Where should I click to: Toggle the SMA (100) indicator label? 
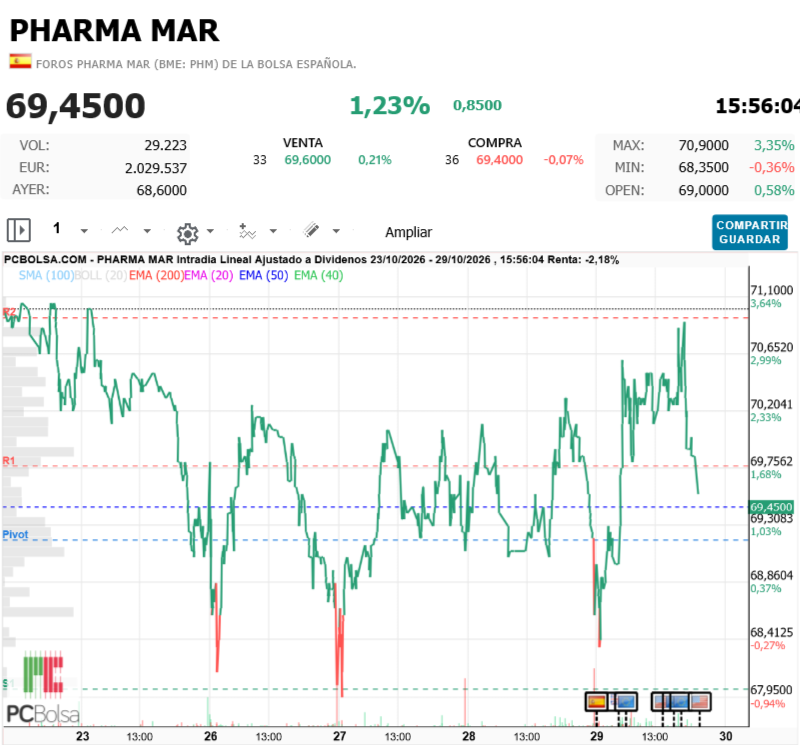tap(46, 276)
